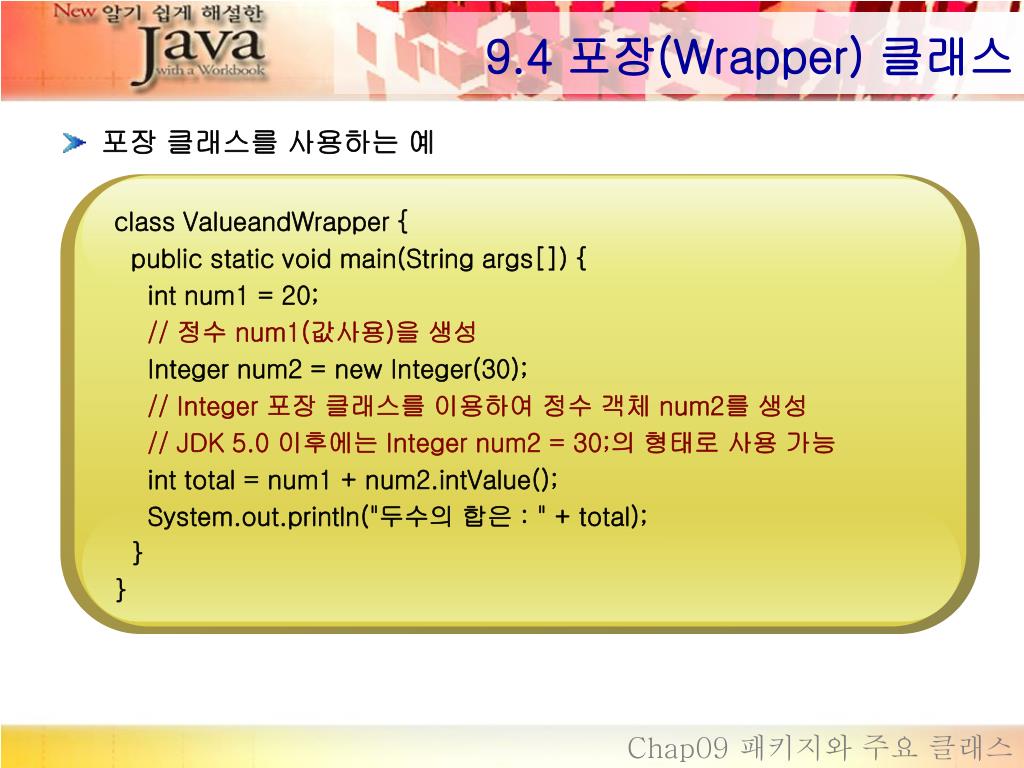This screenshot has width=1024, height=768.
Task: Click the comment '// 정수 num1(값사용)을 생성'
Action: (x=312, y=332)
